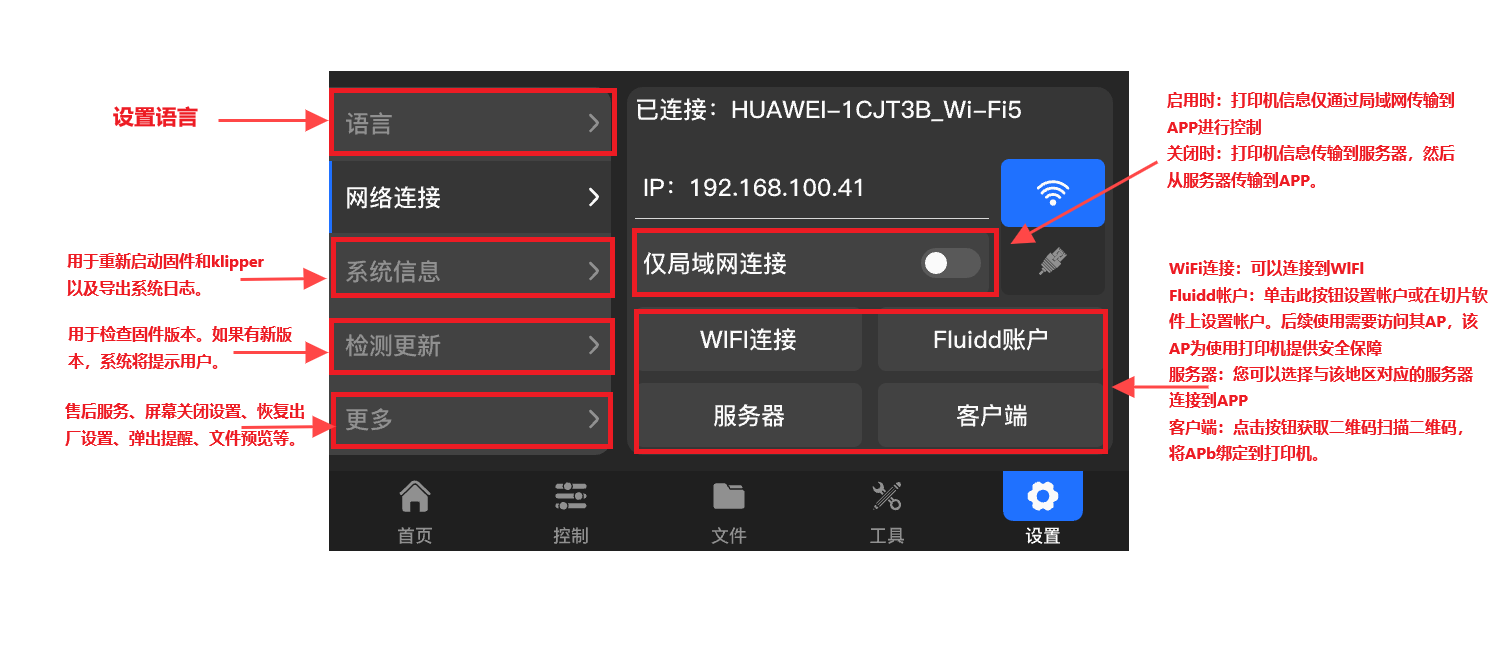Click the IP address field
The height and width of the screenshot is (650, 1500).
tap(812, 189)
